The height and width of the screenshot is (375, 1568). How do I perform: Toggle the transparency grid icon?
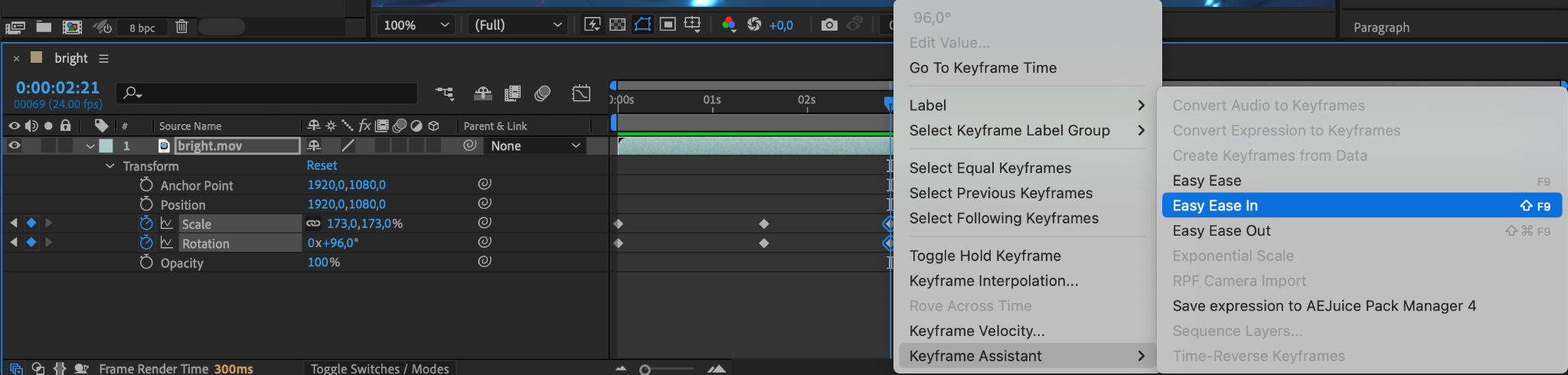[617, 25]
